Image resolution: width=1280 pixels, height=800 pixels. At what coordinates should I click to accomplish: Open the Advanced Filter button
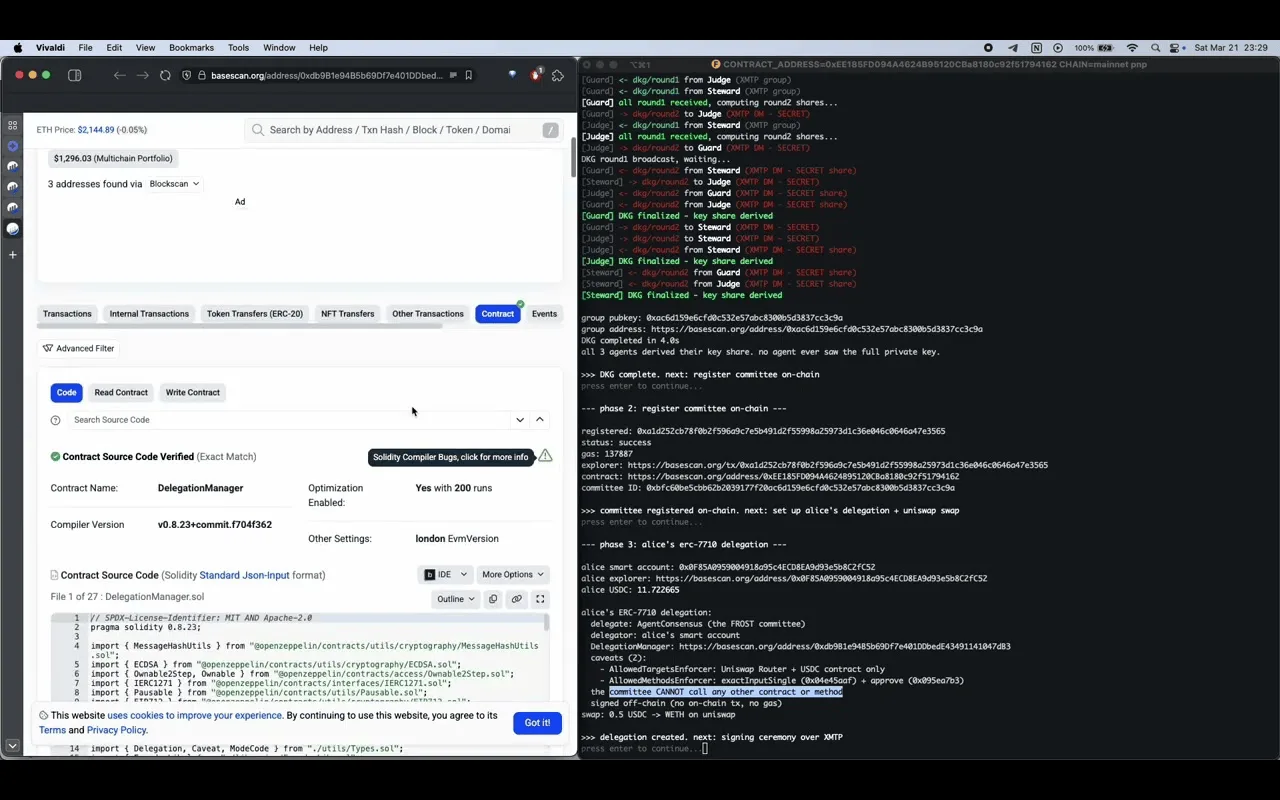point(78,348)
